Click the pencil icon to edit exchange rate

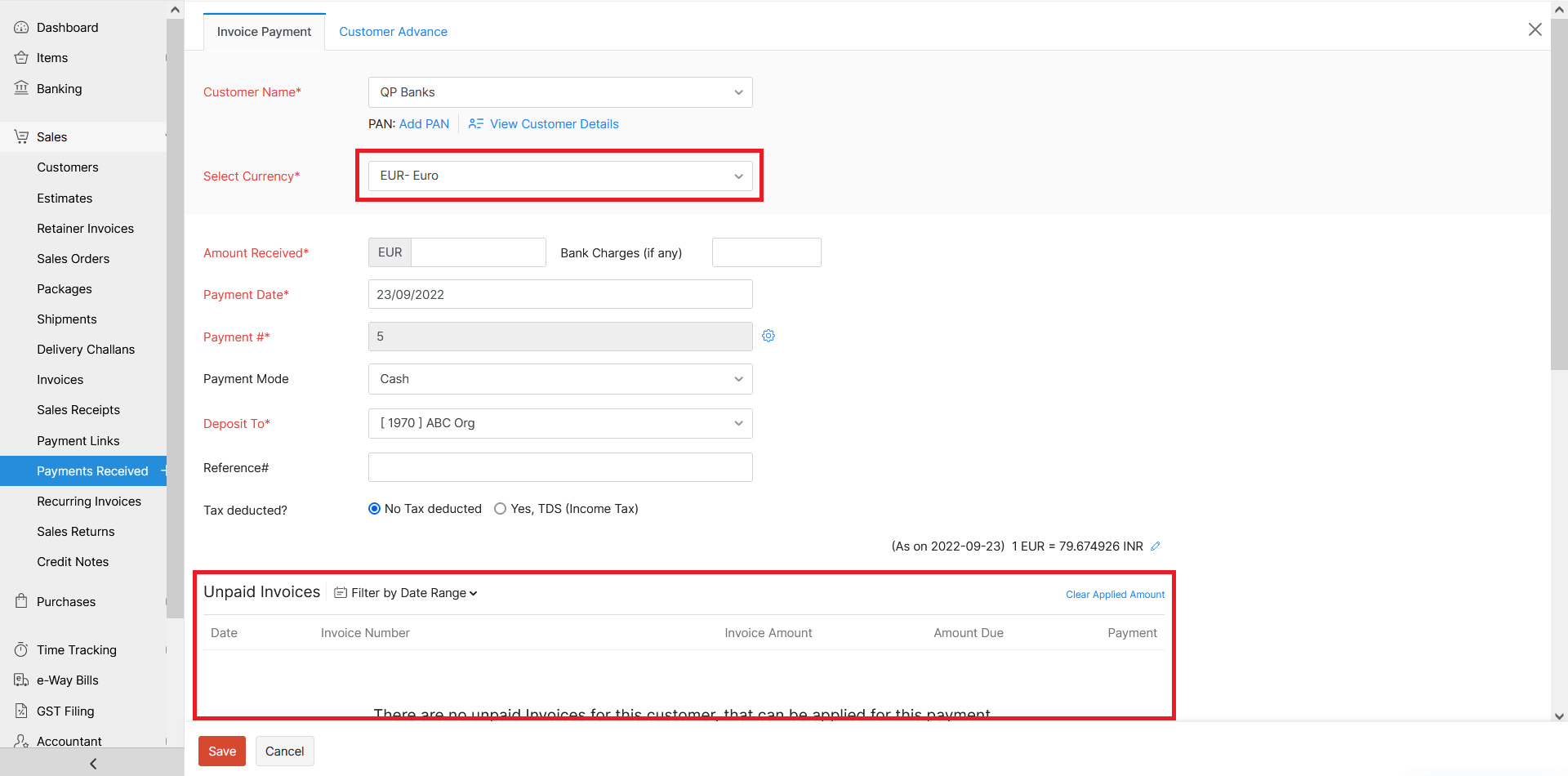(x=1156, y=546)
